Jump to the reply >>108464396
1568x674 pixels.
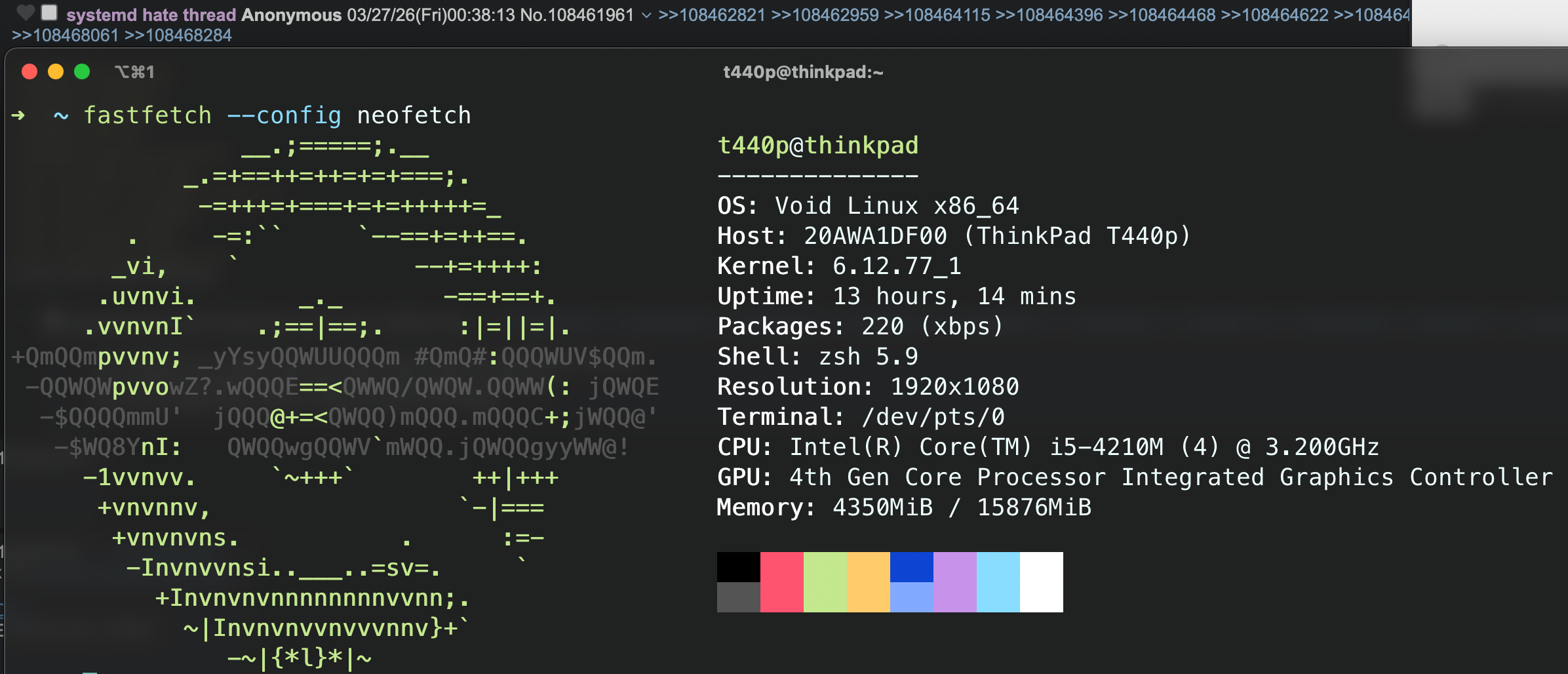coord(1049,14)
